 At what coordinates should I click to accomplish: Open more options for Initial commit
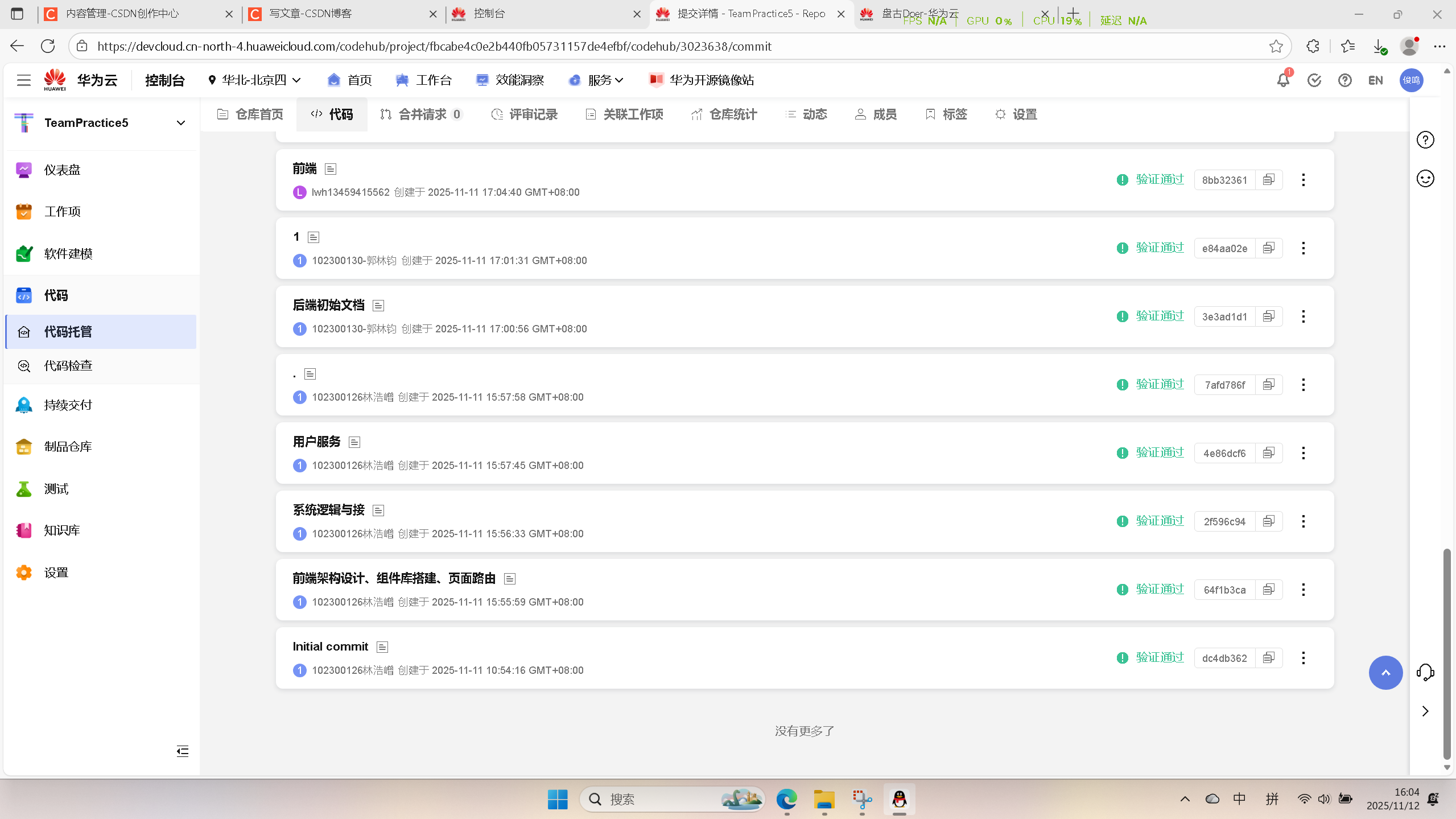click(x=1303, y=658)
